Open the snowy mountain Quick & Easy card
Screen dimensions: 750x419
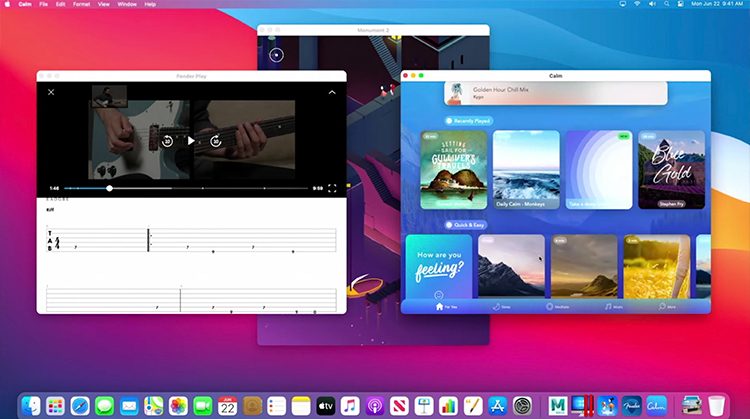click(x=511, y=267)
